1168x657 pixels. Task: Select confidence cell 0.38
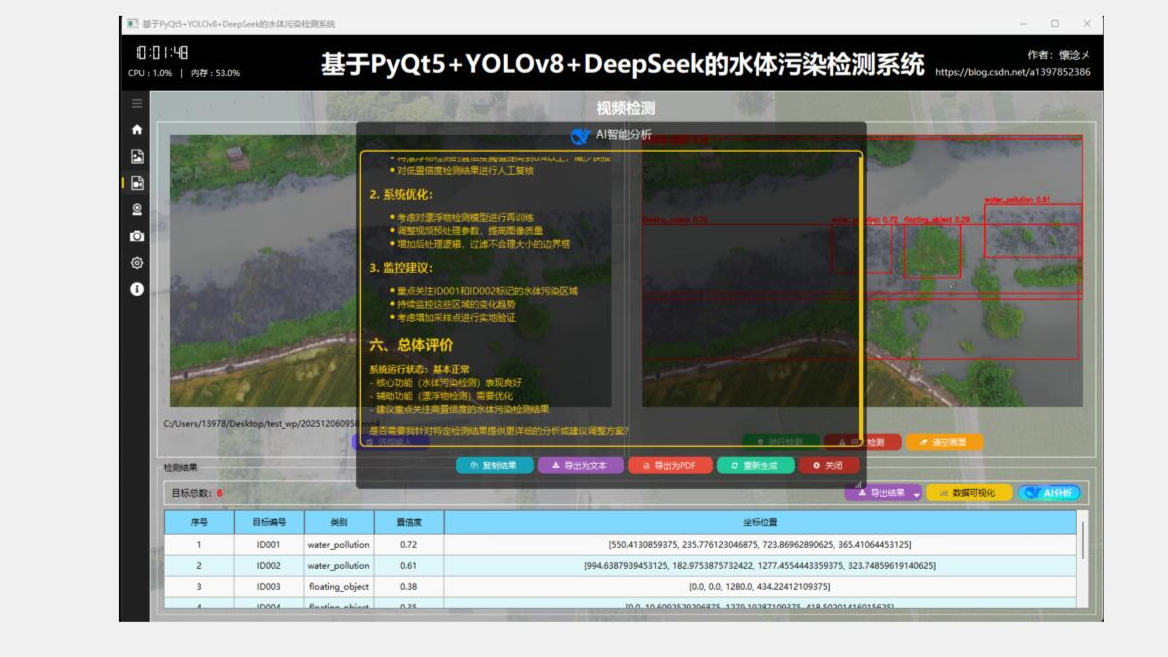[409, 586]
